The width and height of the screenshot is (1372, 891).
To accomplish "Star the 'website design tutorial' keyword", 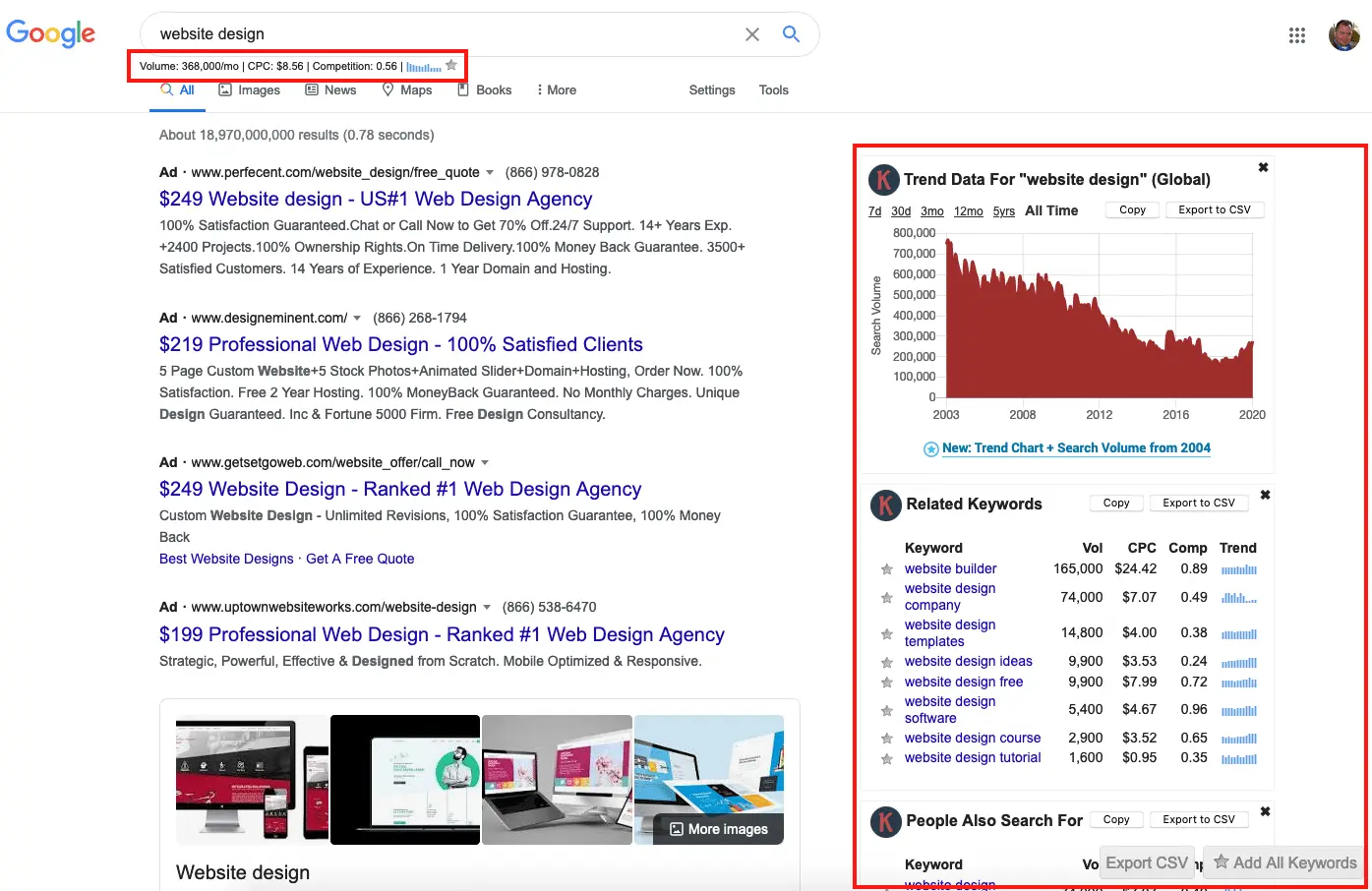I will pyautogui.click(x=887, y=759).
